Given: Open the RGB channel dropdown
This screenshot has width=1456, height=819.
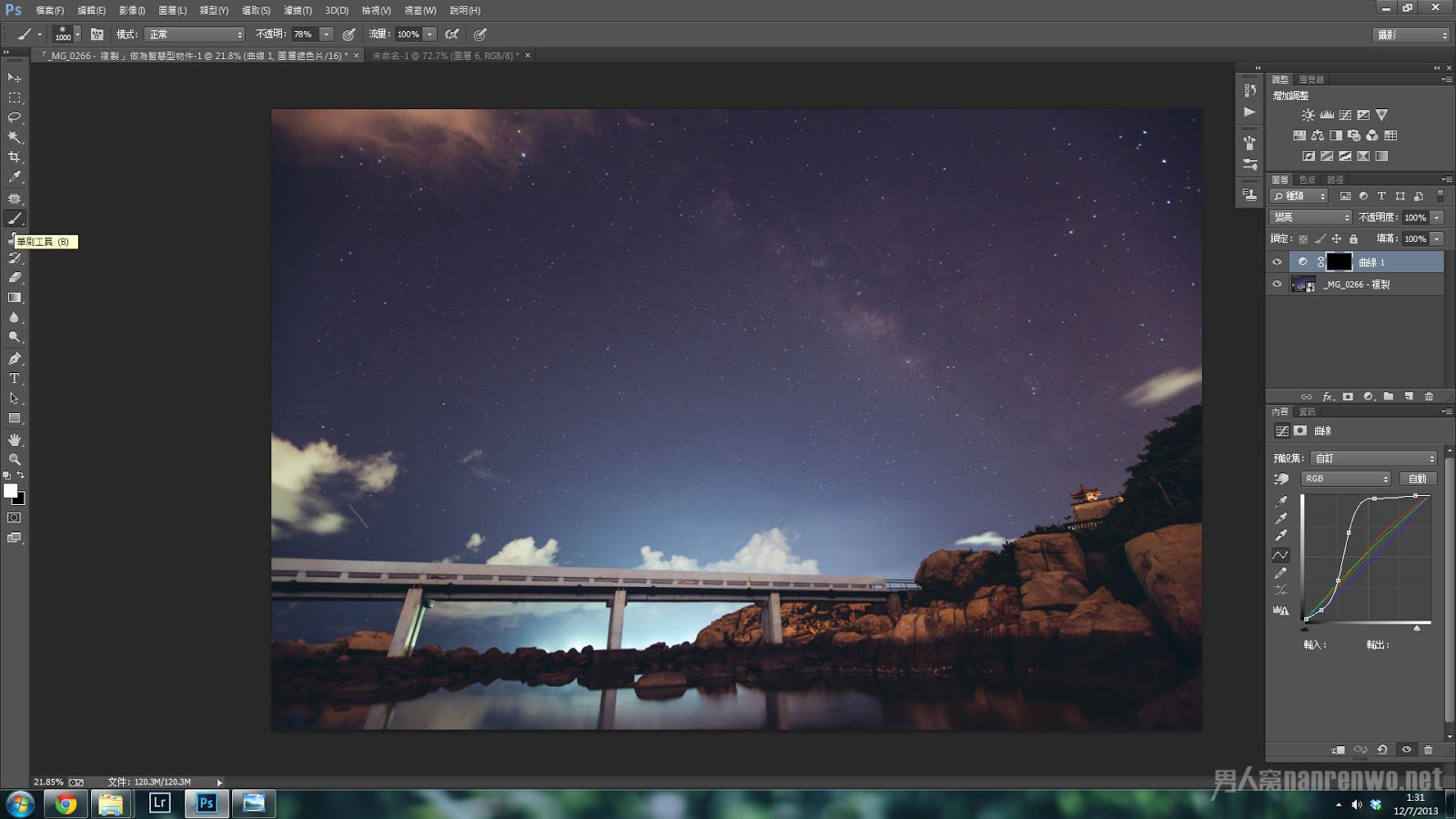Looking at the screenshot, I should (x=1346, y=479).
